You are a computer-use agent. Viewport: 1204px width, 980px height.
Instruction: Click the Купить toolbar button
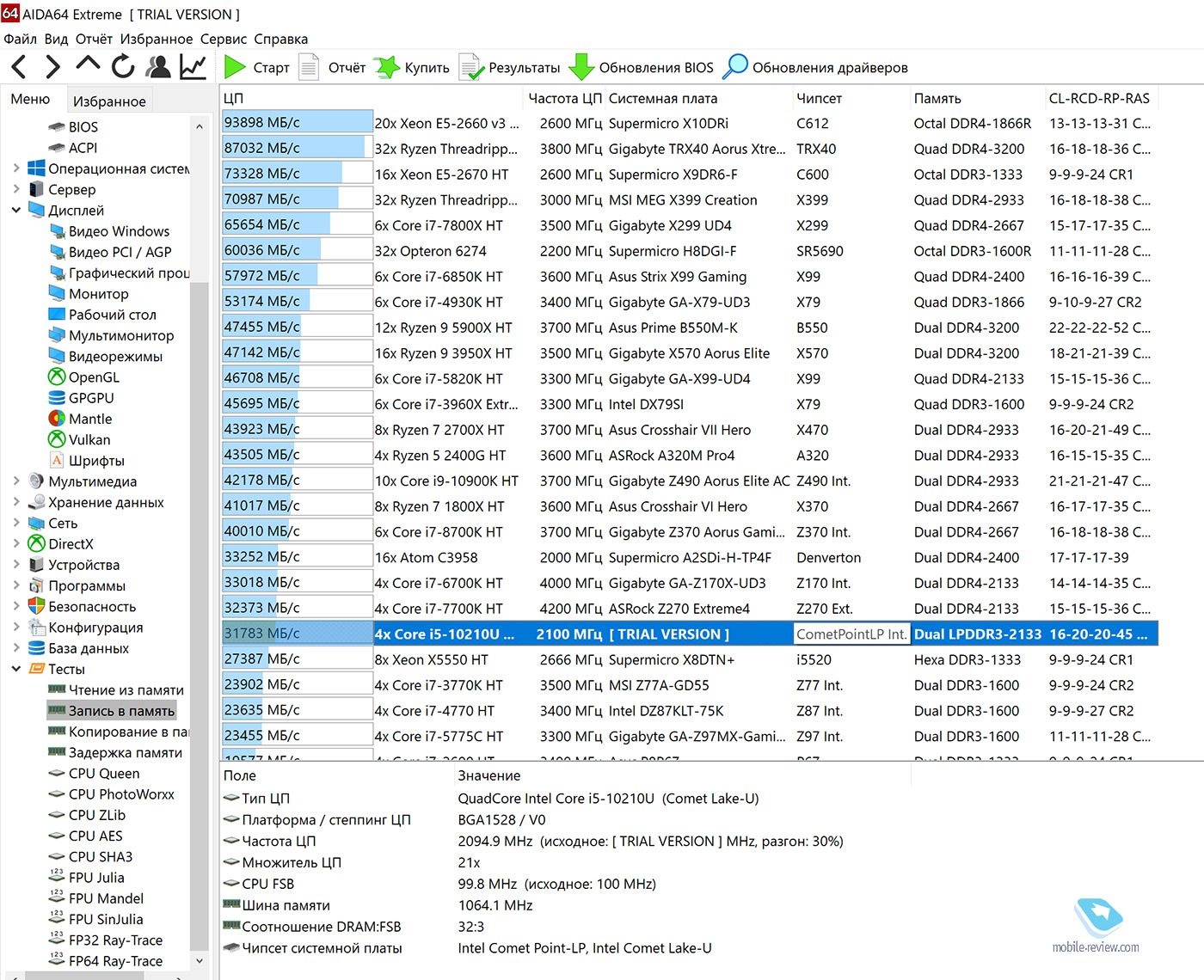(412, 67)
